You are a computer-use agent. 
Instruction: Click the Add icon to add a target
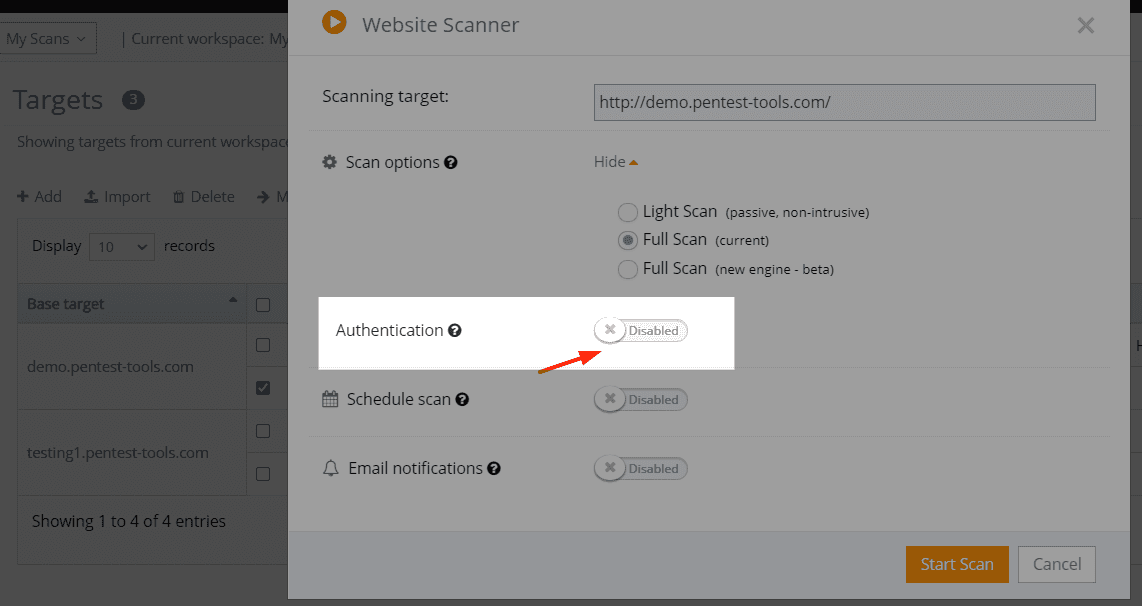coord(24,196)
